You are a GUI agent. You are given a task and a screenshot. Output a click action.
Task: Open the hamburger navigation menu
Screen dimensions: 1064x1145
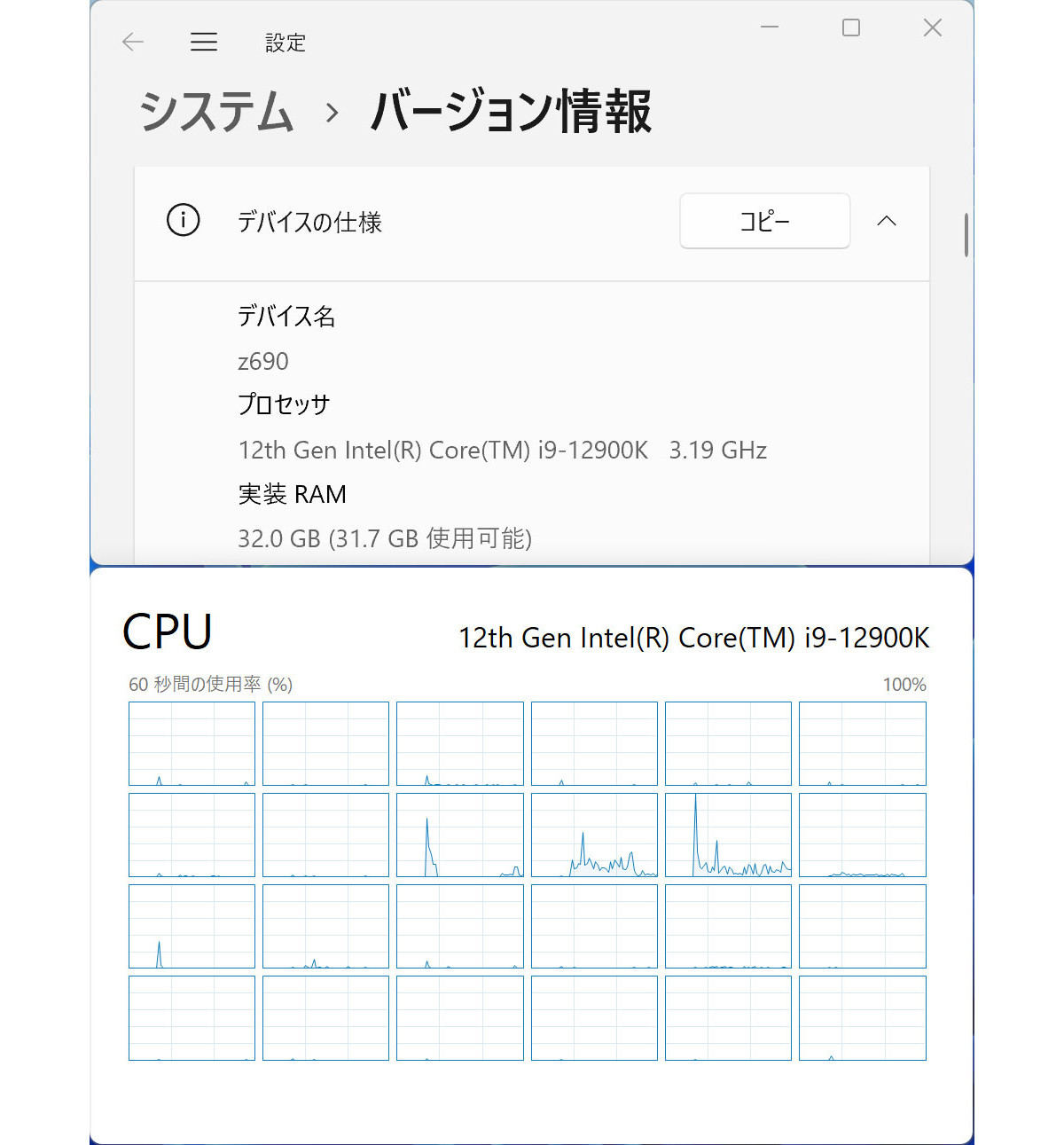click(204, 42)
